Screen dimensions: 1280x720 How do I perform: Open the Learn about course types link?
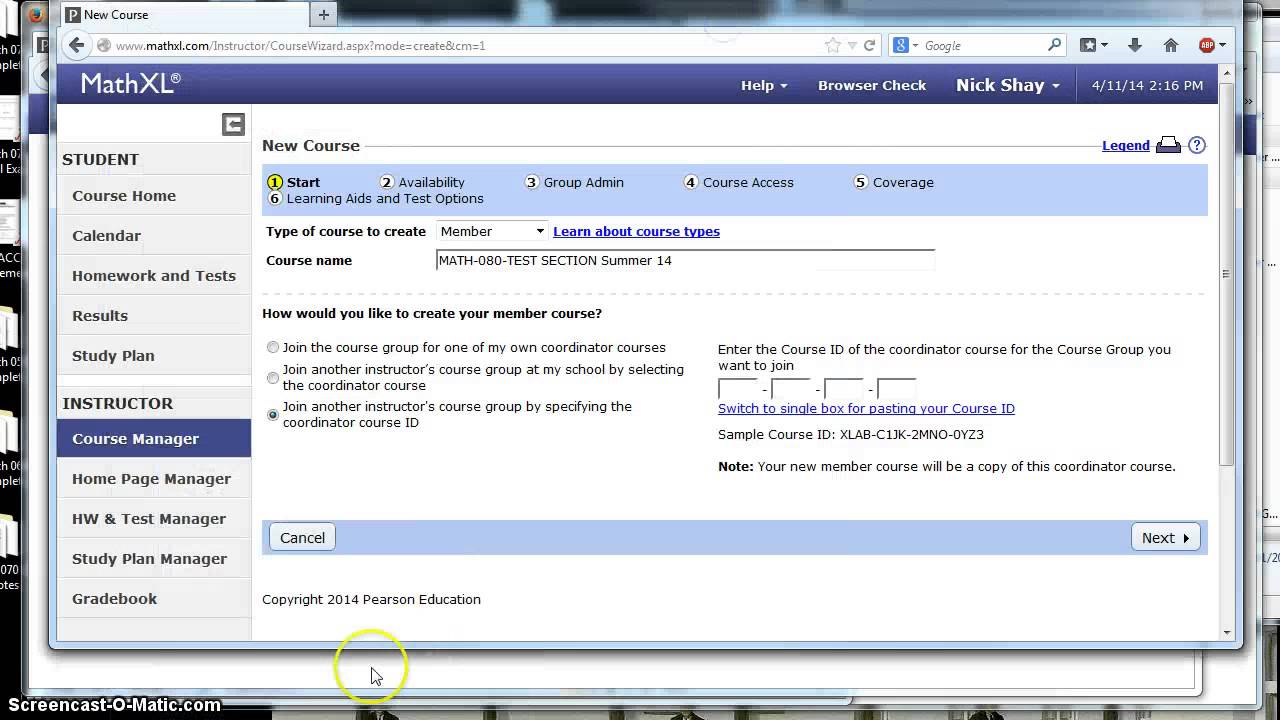[x=636, y=231]
